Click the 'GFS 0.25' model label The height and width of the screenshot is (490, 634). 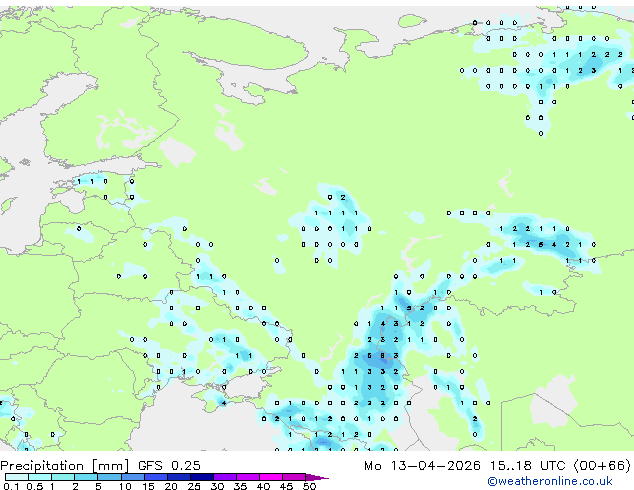point(169,466)
